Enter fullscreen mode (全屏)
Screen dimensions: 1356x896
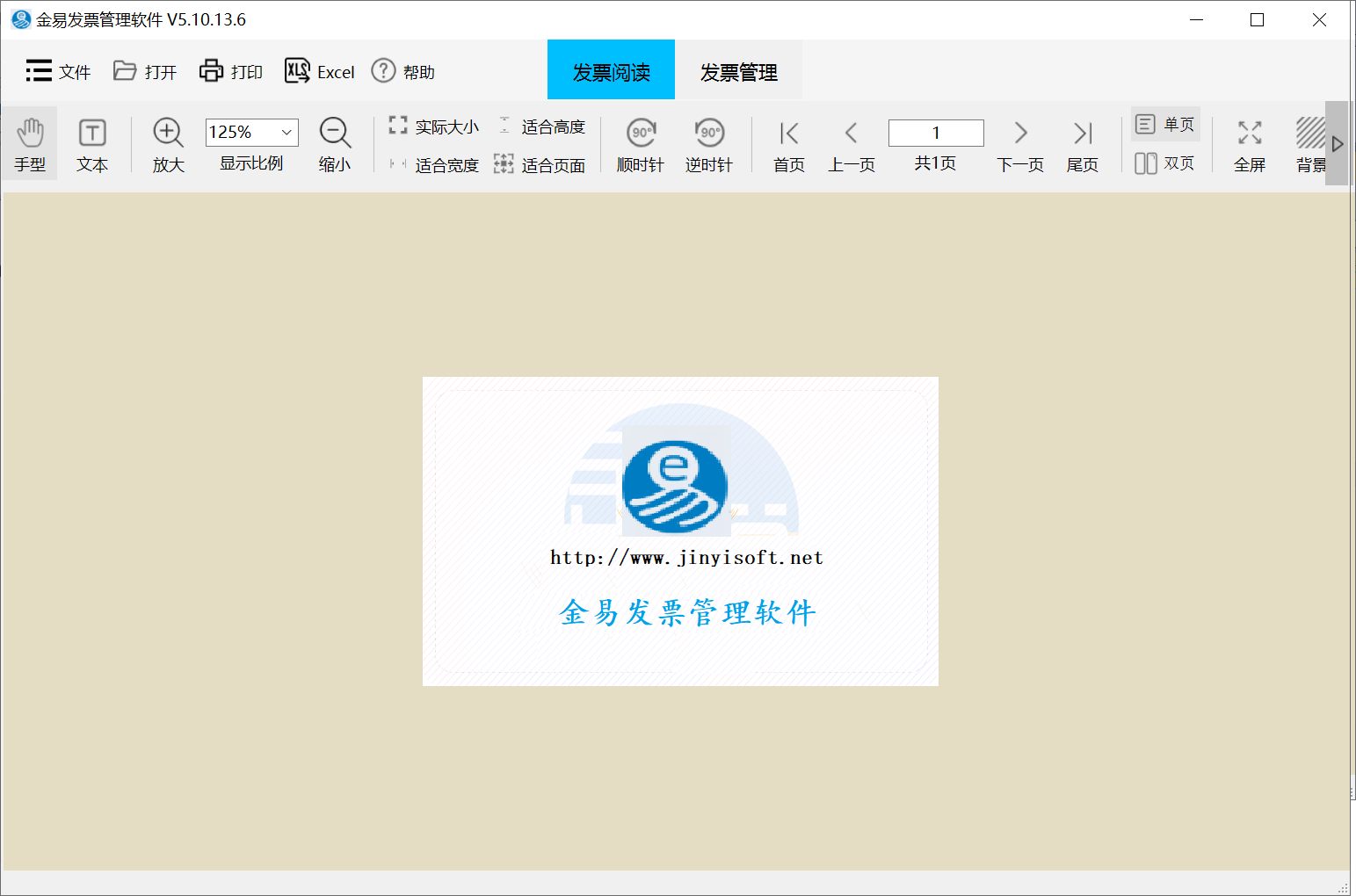pyautogui.click(x=1250, y=144)
